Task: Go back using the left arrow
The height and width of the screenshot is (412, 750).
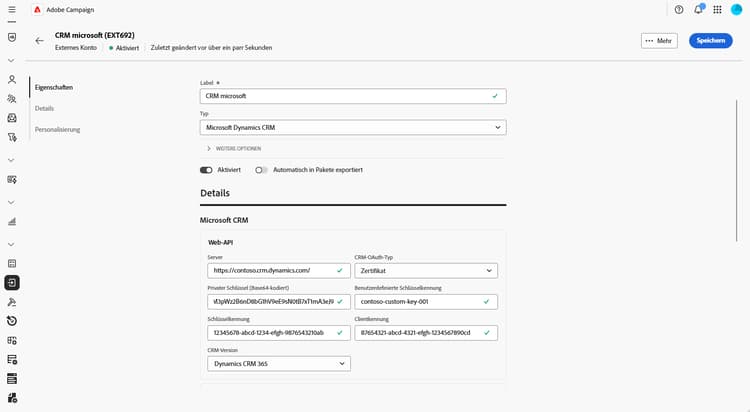Action: (x=39, y=41)
